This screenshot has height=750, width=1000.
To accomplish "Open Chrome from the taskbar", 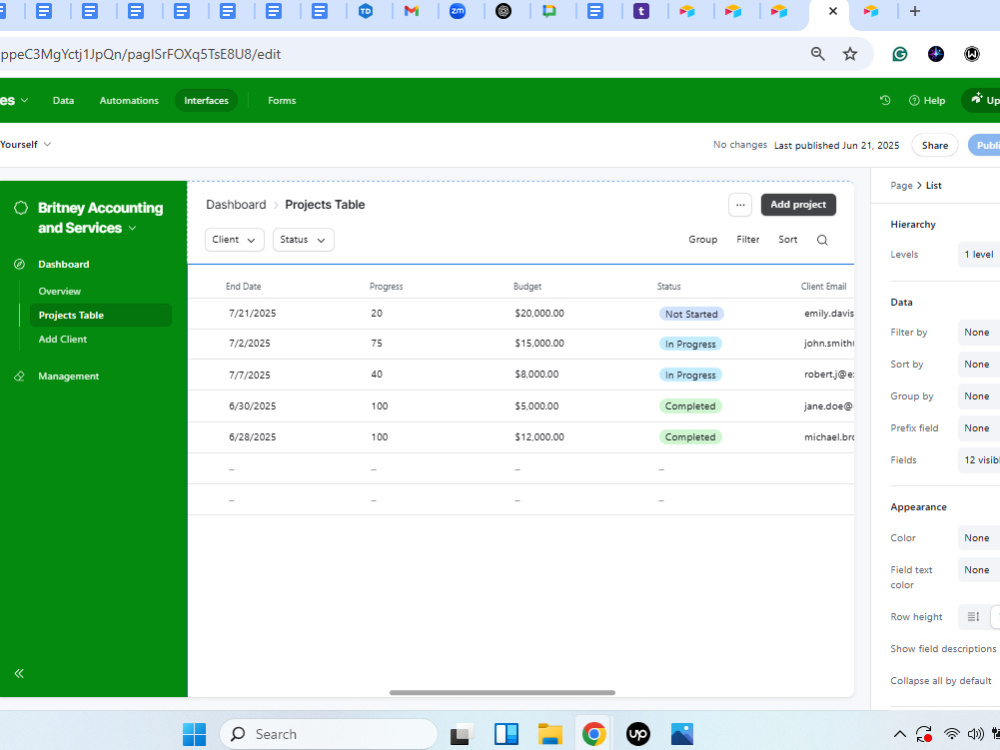I will (594, 734).
